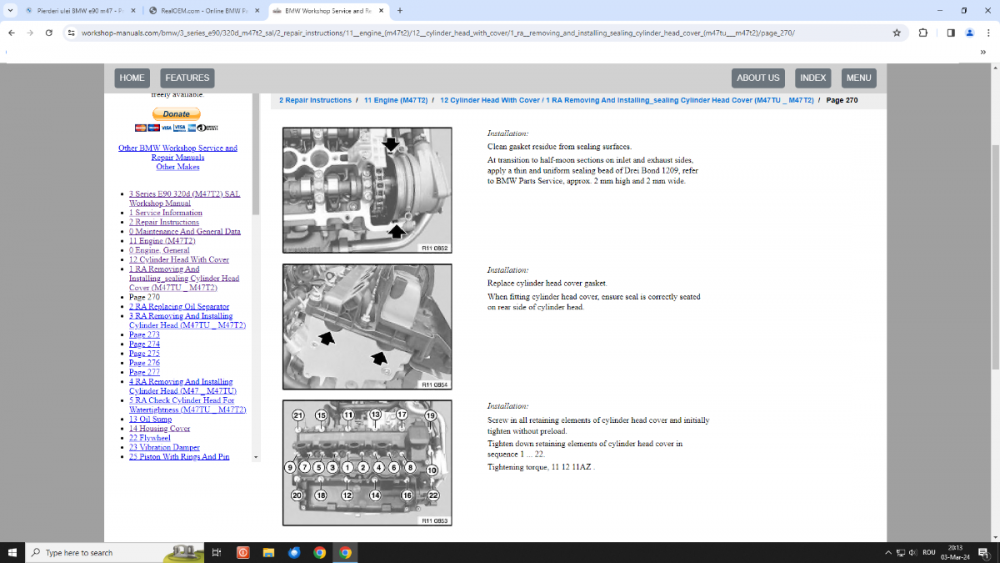Open the HOME page button
The height and width of the screenshot is (563, 1000).
pos(132,78)
